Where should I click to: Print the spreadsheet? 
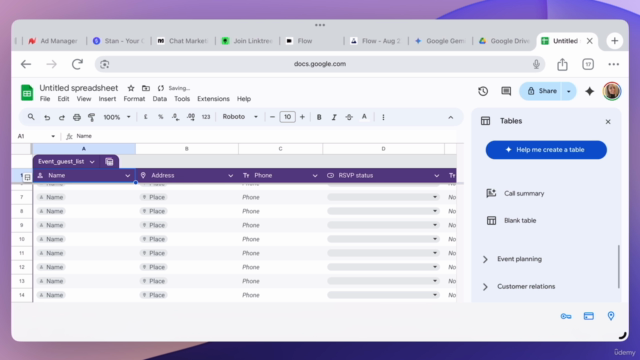click(x=77, y=117)
